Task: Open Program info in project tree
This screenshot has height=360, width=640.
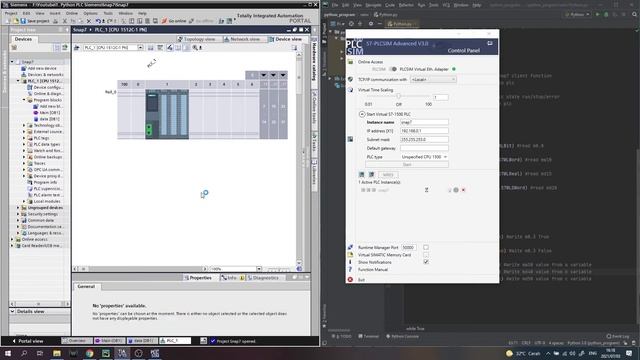Action: [42, 182]
